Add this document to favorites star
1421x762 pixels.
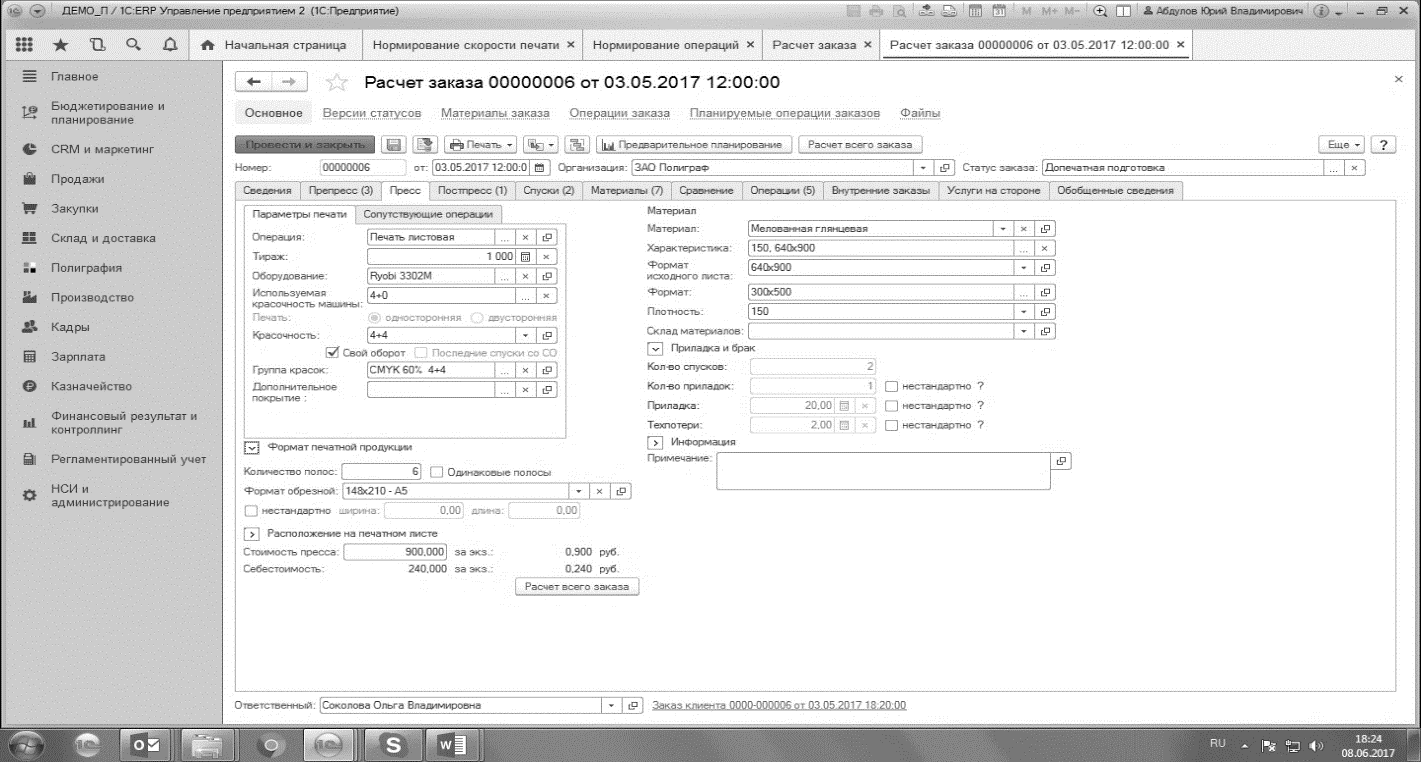(x=338, y=82)
